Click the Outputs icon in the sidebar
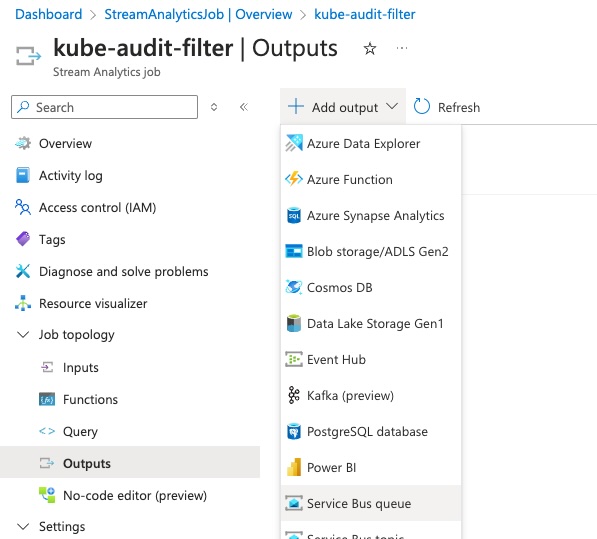Viewport: 597px width, 539px height. [x=47, y=463]
